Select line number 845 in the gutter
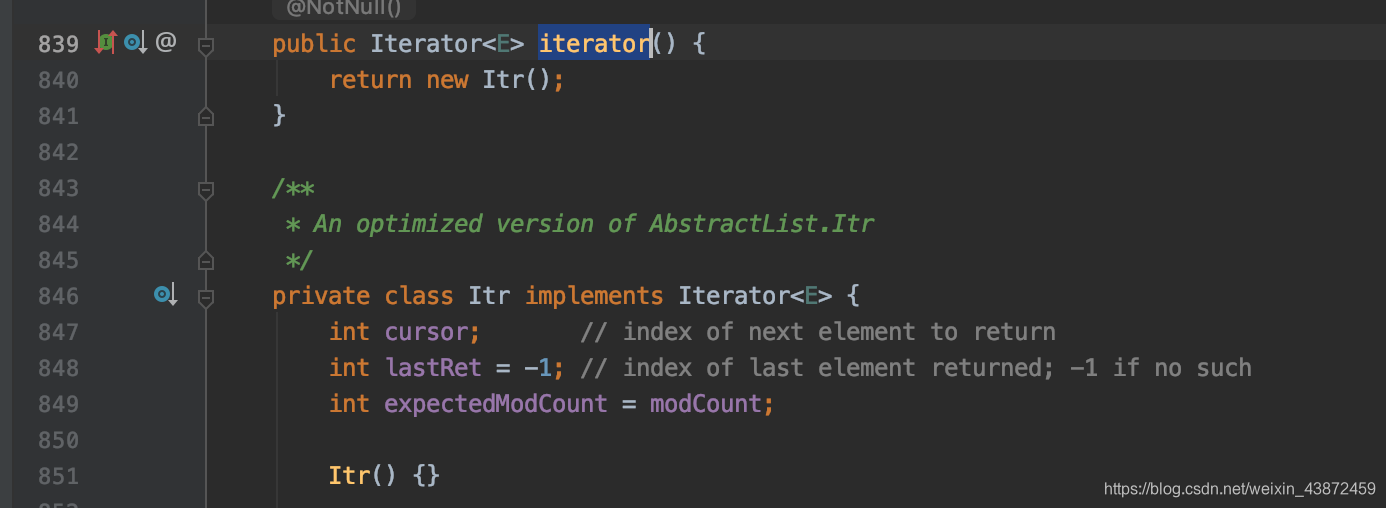 click(58, 260)
